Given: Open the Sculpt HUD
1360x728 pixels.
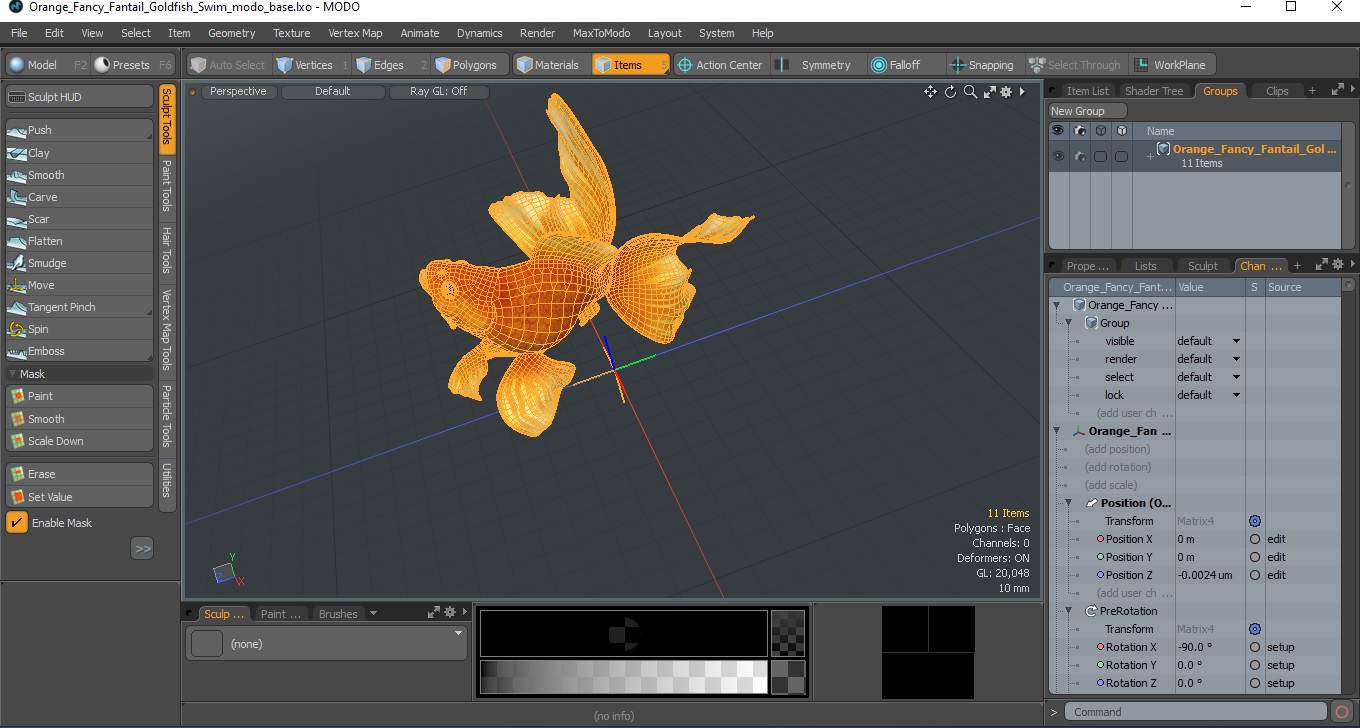Looking at the screenshot, I should [x=79, y=97].
